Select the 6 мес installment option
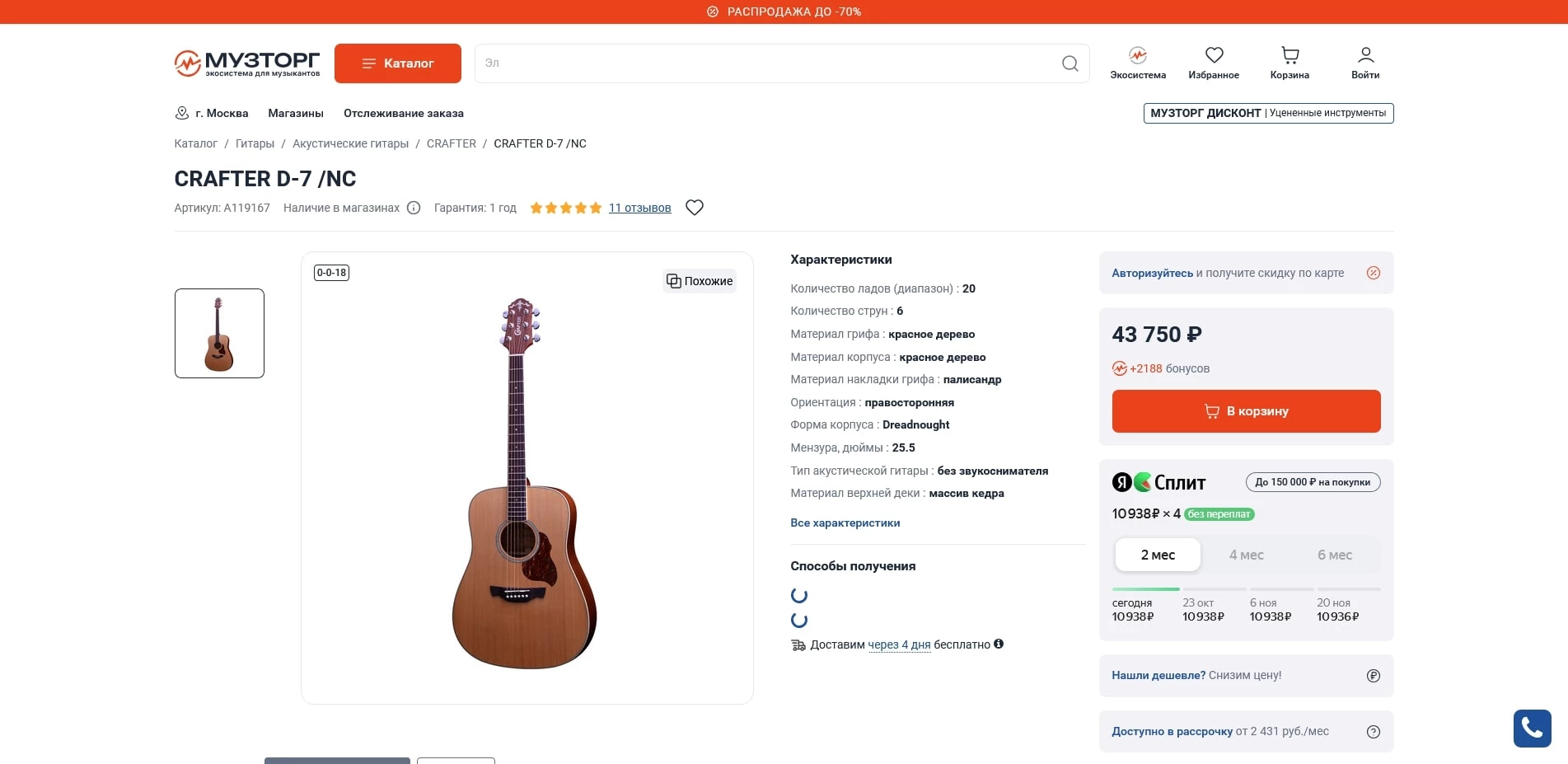1568x764 pixels. tap(1335, 555)
